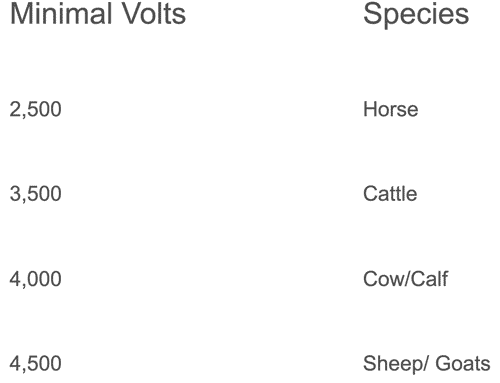Click the 3,500 volts value
This screenshot has height=383, width=500.
(x=35, y=194)
